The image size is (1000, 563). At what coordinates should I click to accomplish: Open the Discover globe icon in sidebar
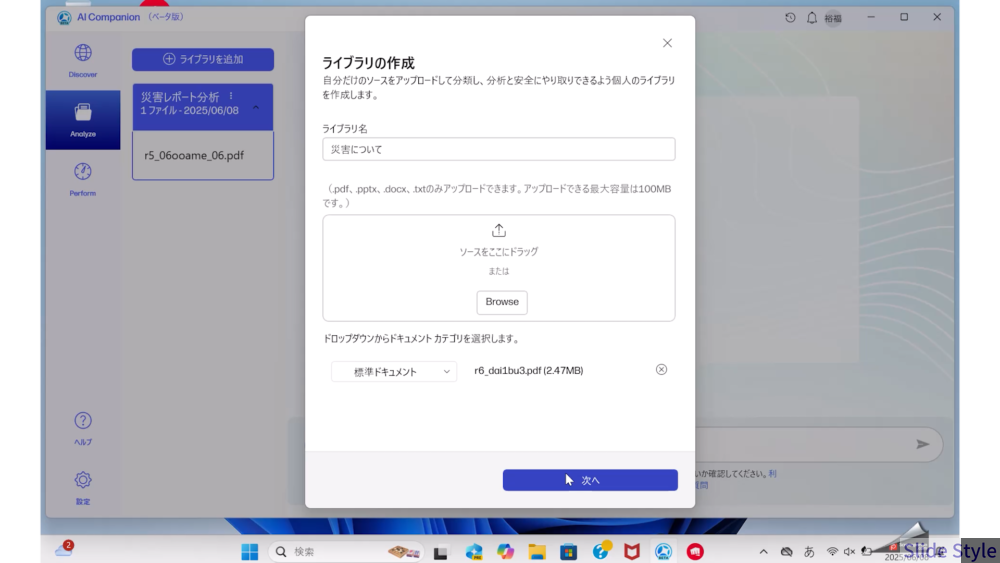83,54
